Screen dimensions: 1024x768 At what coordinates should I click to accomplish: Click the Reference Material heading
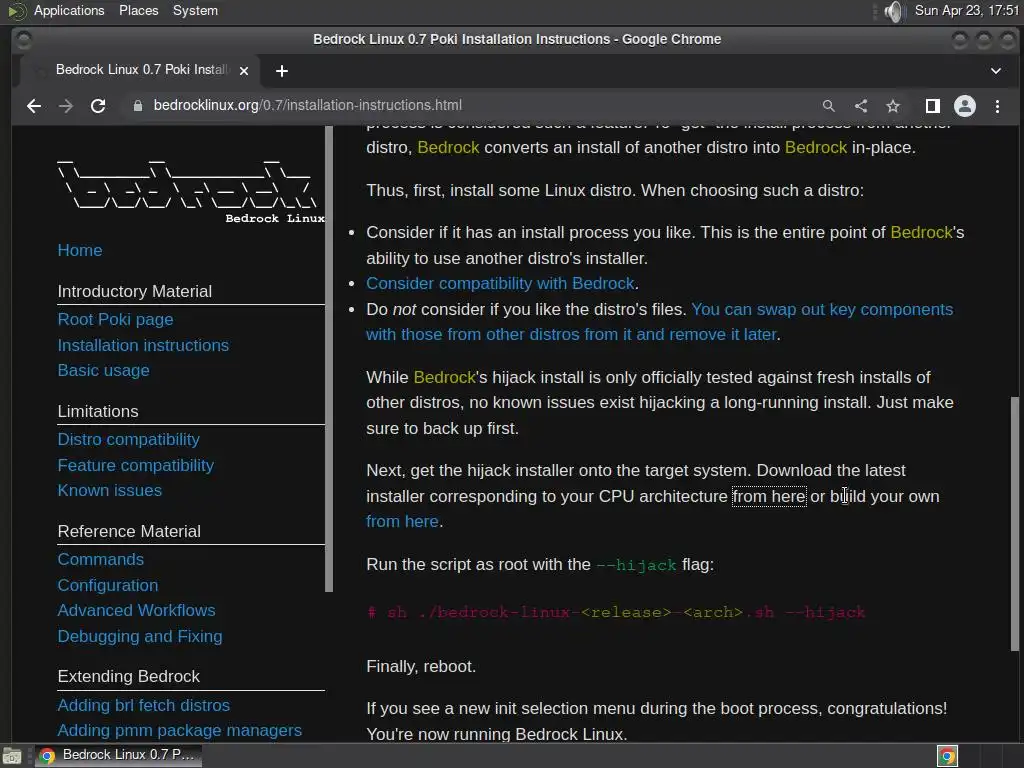coord(129,532)
